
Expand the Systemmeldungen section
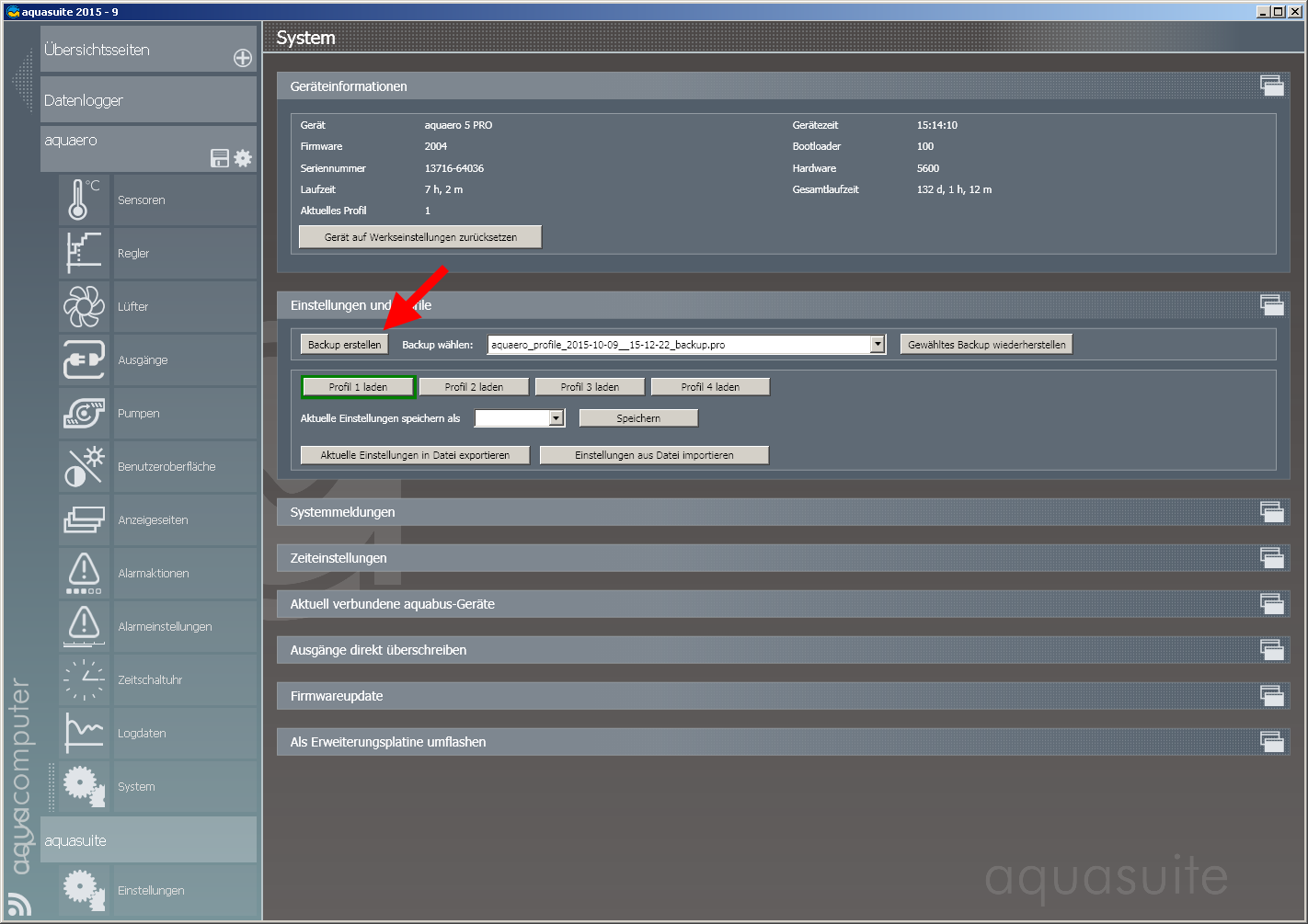[x=1272, y=512]
